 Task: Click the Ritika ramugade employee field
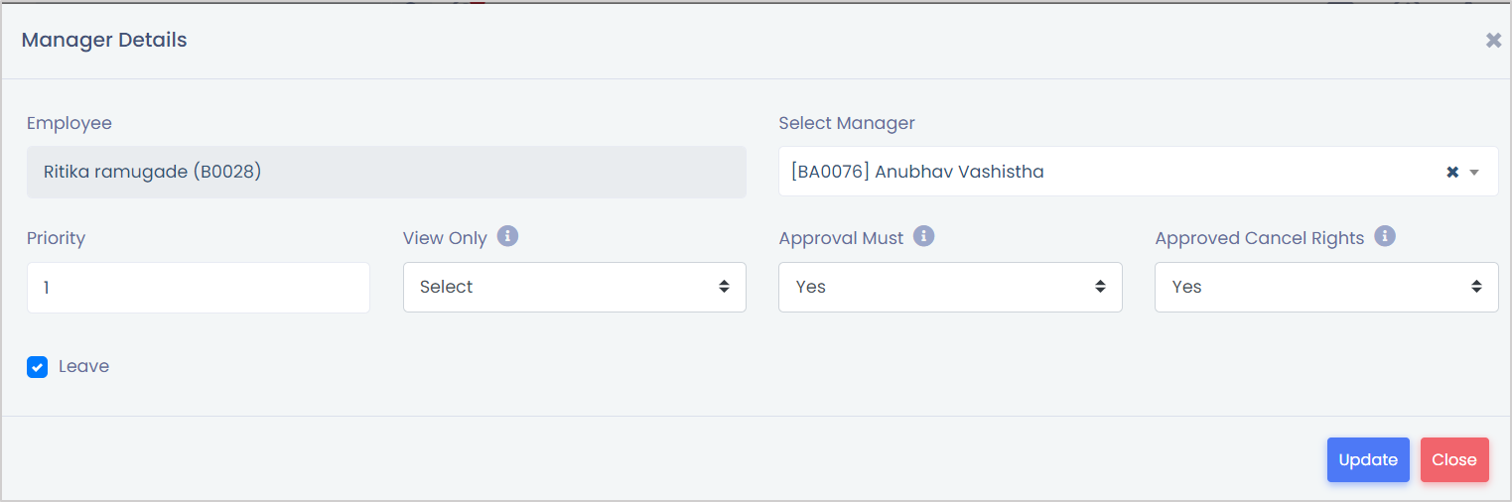point(386,172)
